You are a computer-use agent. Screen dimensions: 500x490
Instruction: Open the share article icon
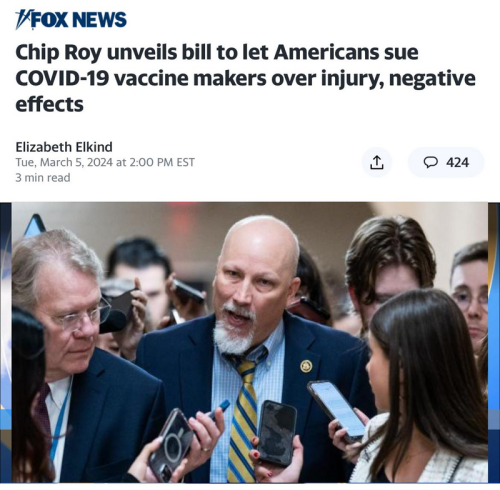coord(377,162)
